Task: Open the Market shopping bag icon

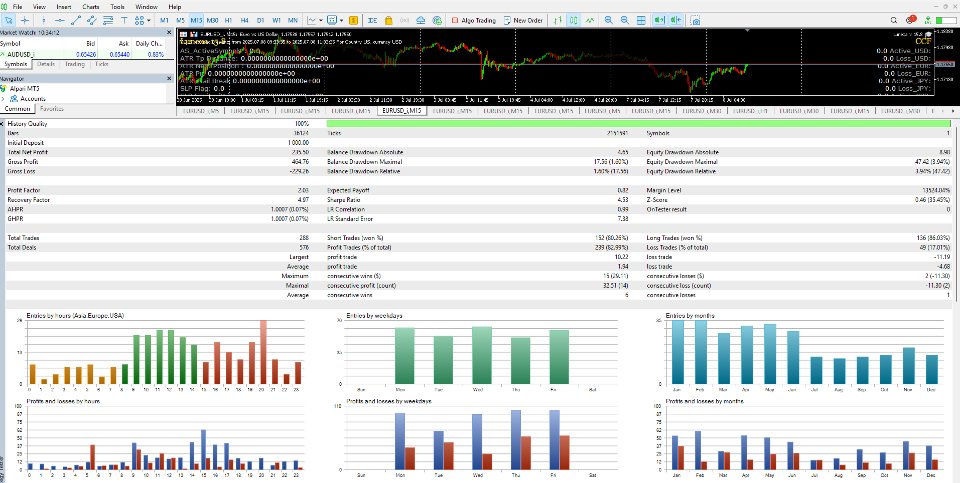Action: (x=389, y=20)
